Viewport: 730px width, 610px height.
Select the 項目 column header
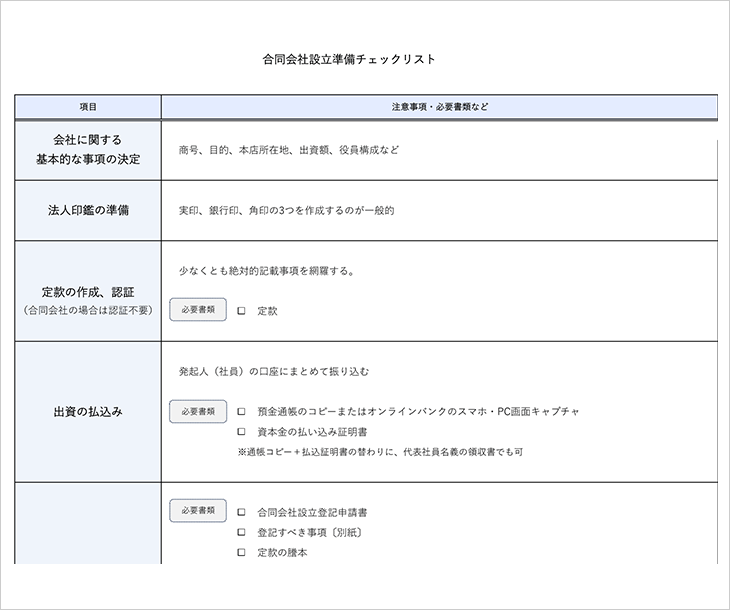coord(88,106)
